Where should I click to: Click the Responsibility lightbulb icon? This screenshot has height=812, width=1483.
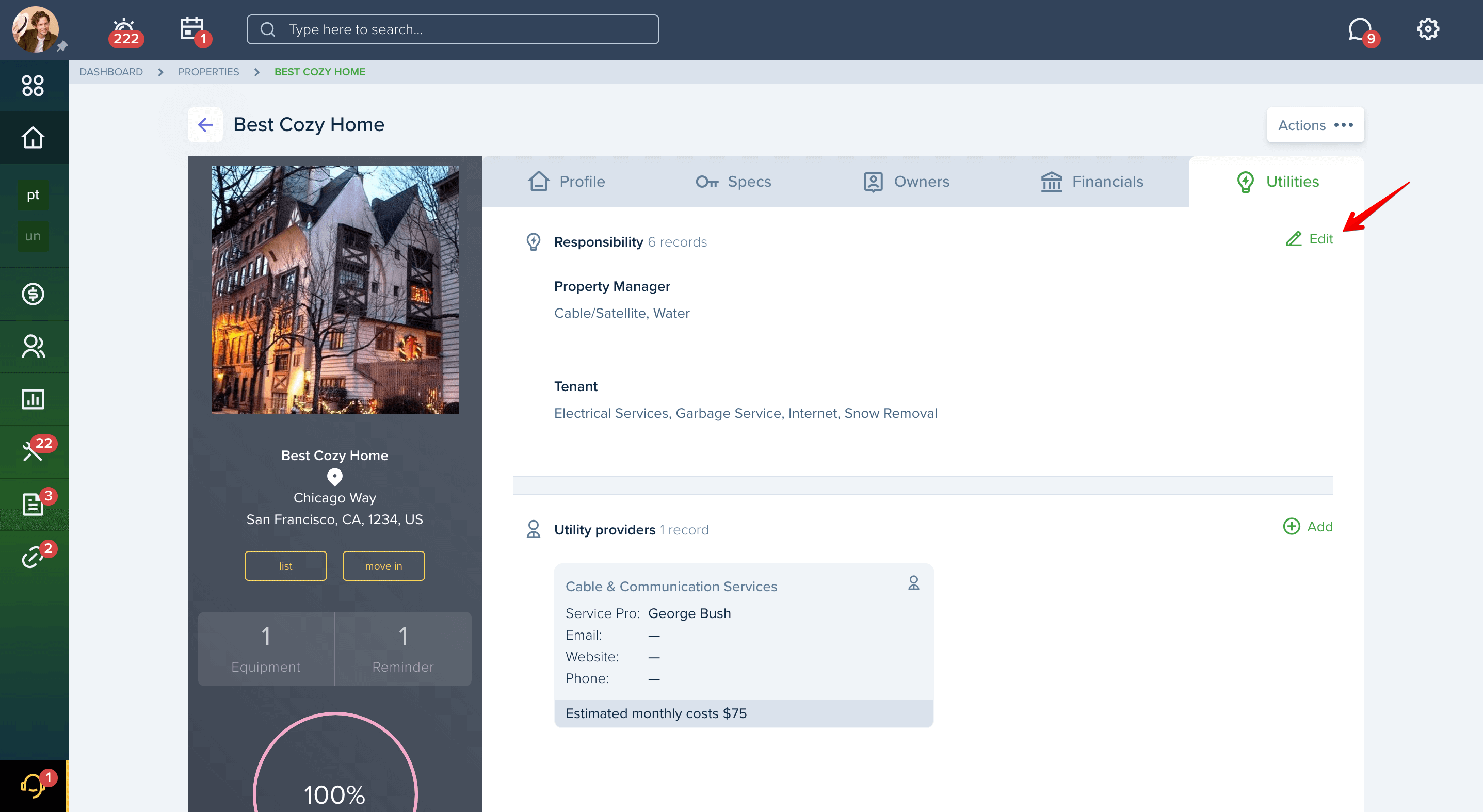[x=534, y=242]
